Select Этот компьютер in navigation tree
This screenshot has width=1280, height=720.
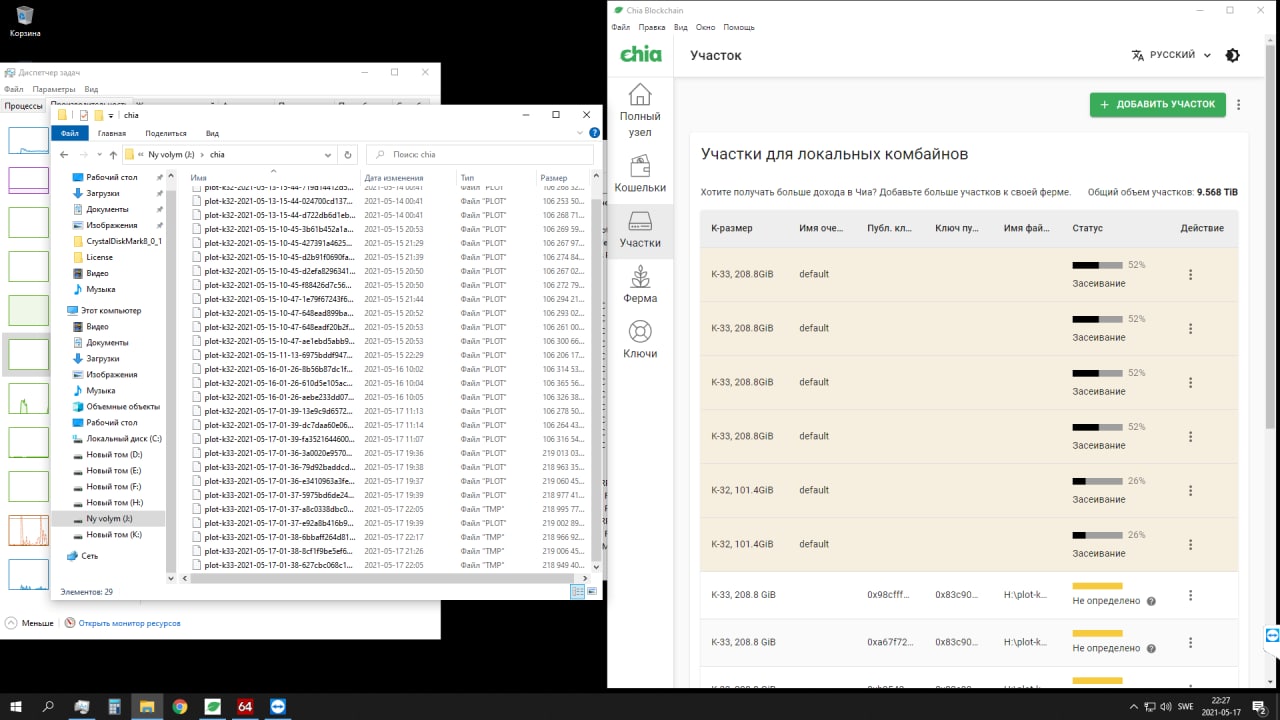tap(112, 311)
